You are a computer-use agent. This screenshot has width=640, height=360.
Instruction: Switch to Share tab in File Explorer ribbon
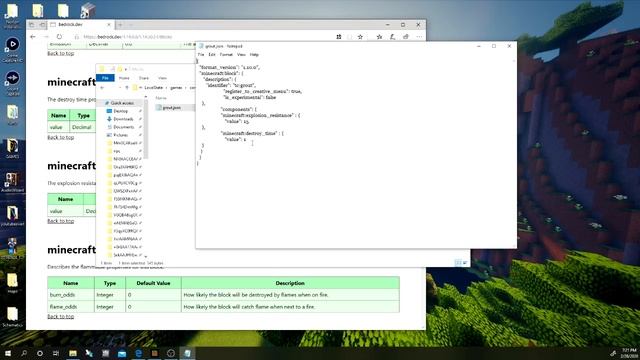point(144,78)
